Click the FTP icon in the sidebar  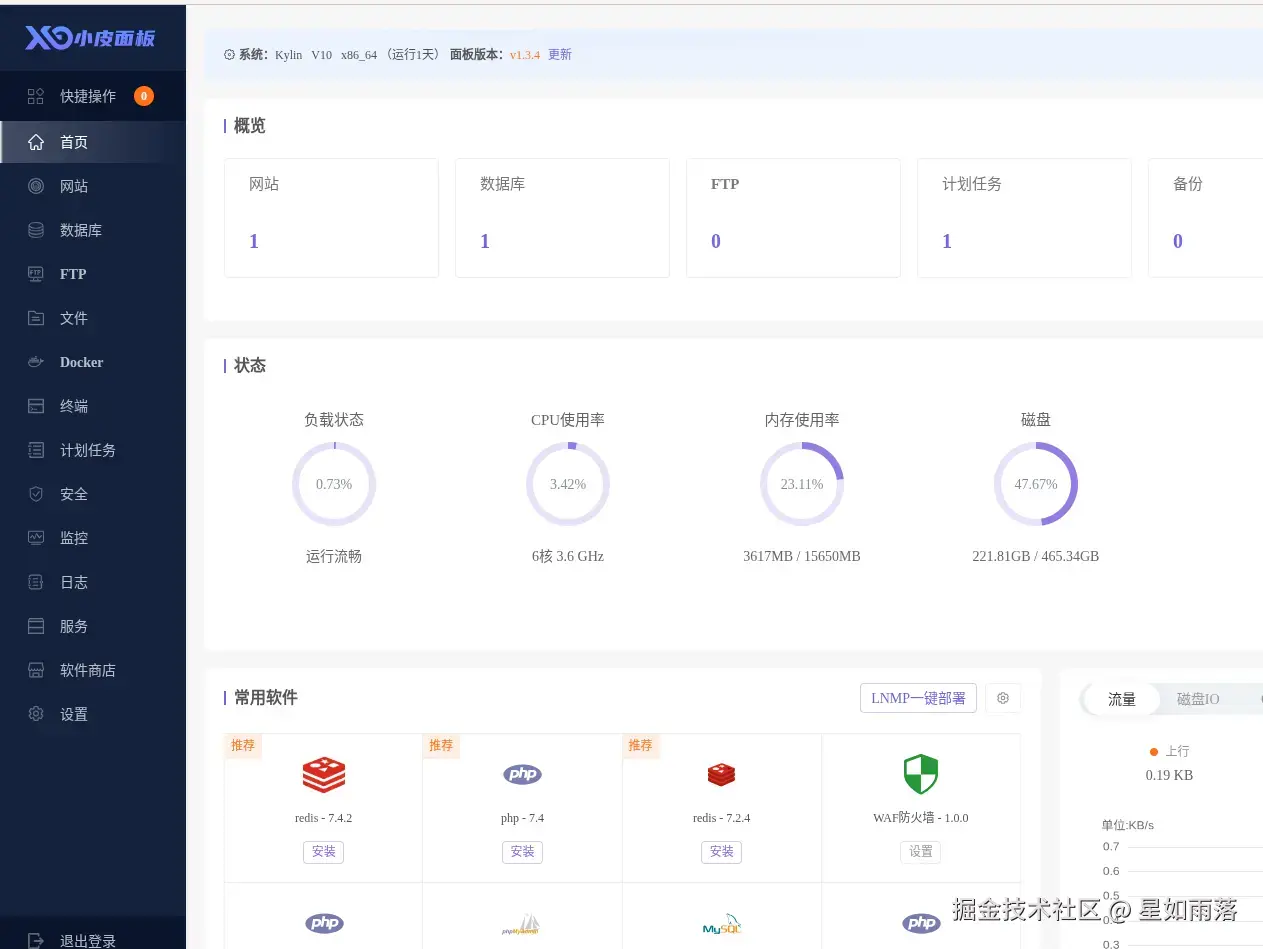pos(71,274)
